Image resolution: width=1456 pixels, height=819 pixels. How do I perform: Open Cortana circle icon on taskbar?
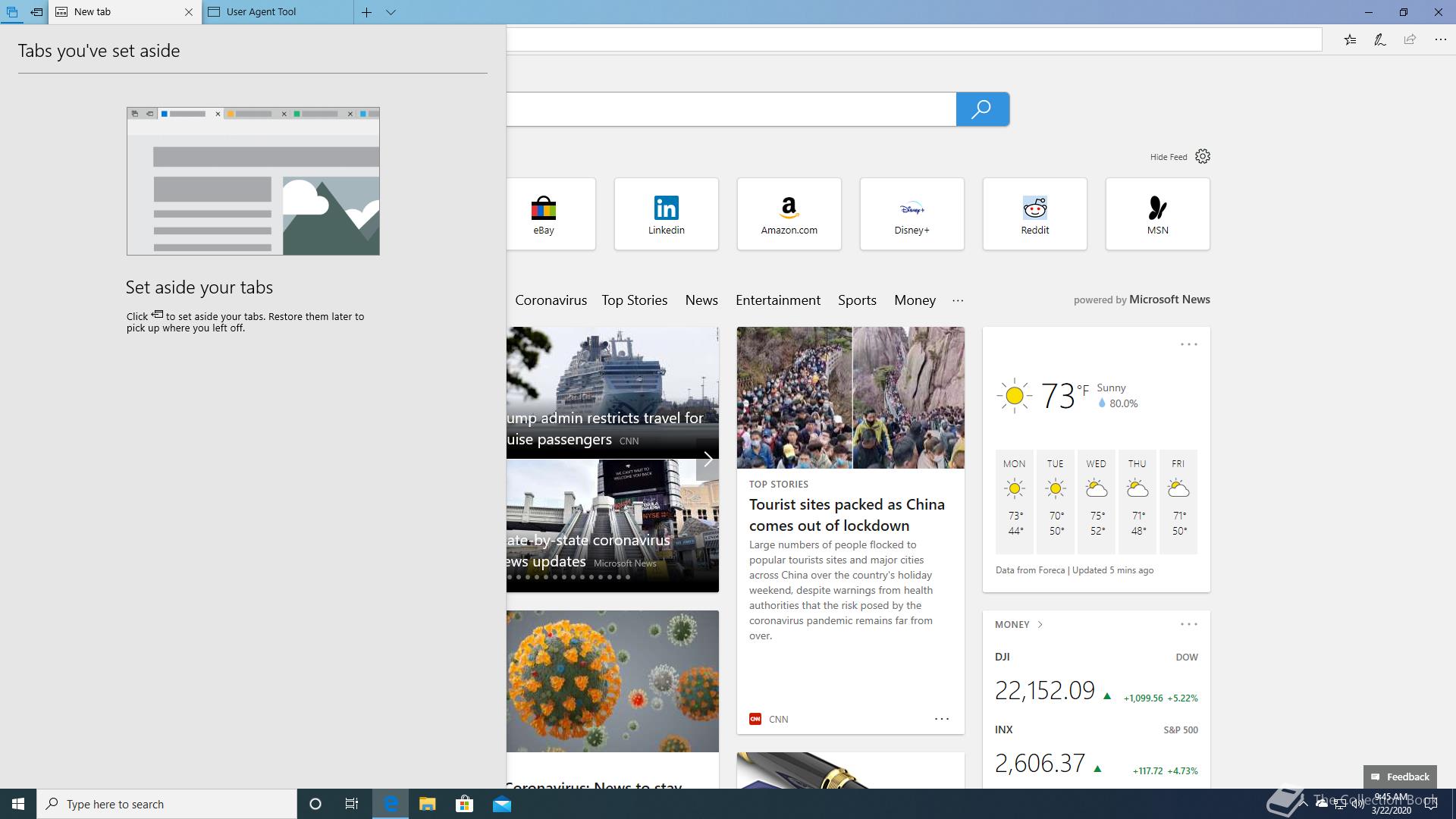[315, 804]
